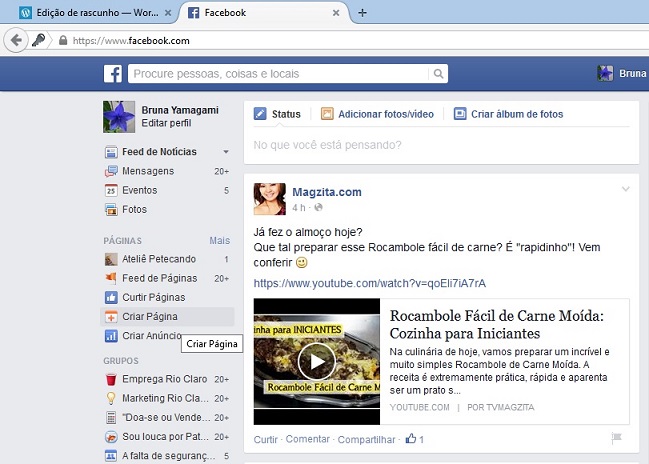Screen dimensions: 649x464
Task: Click the Sou louca por Pat group icon
Action: click(111, 437)
